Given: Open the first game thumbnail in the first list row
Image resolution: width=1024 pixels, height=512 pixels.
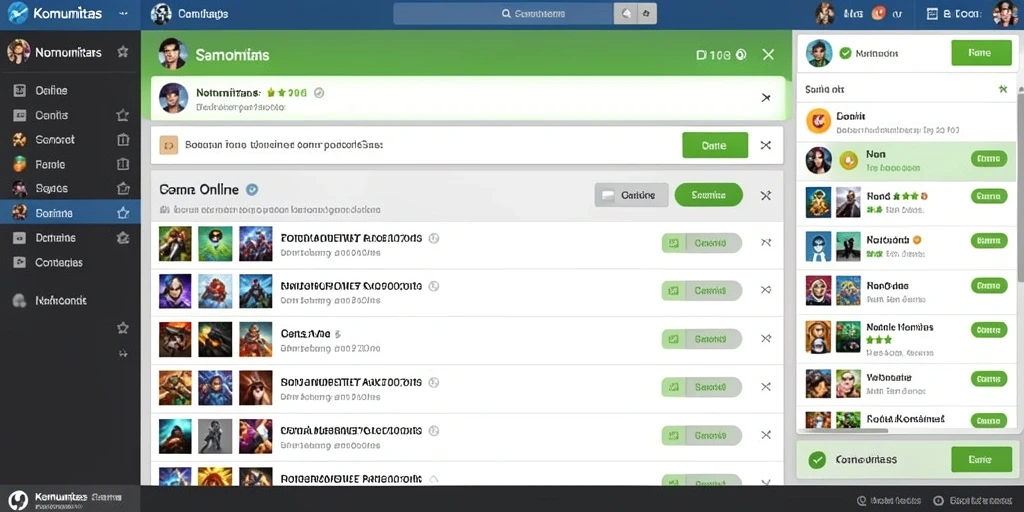Looking at the screenshot, I should click(175, 244).
